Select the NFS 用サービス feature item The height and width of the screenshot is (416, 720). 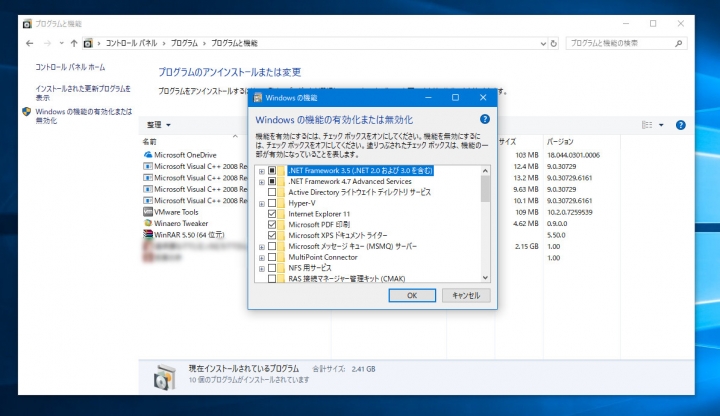click(309, 268)
